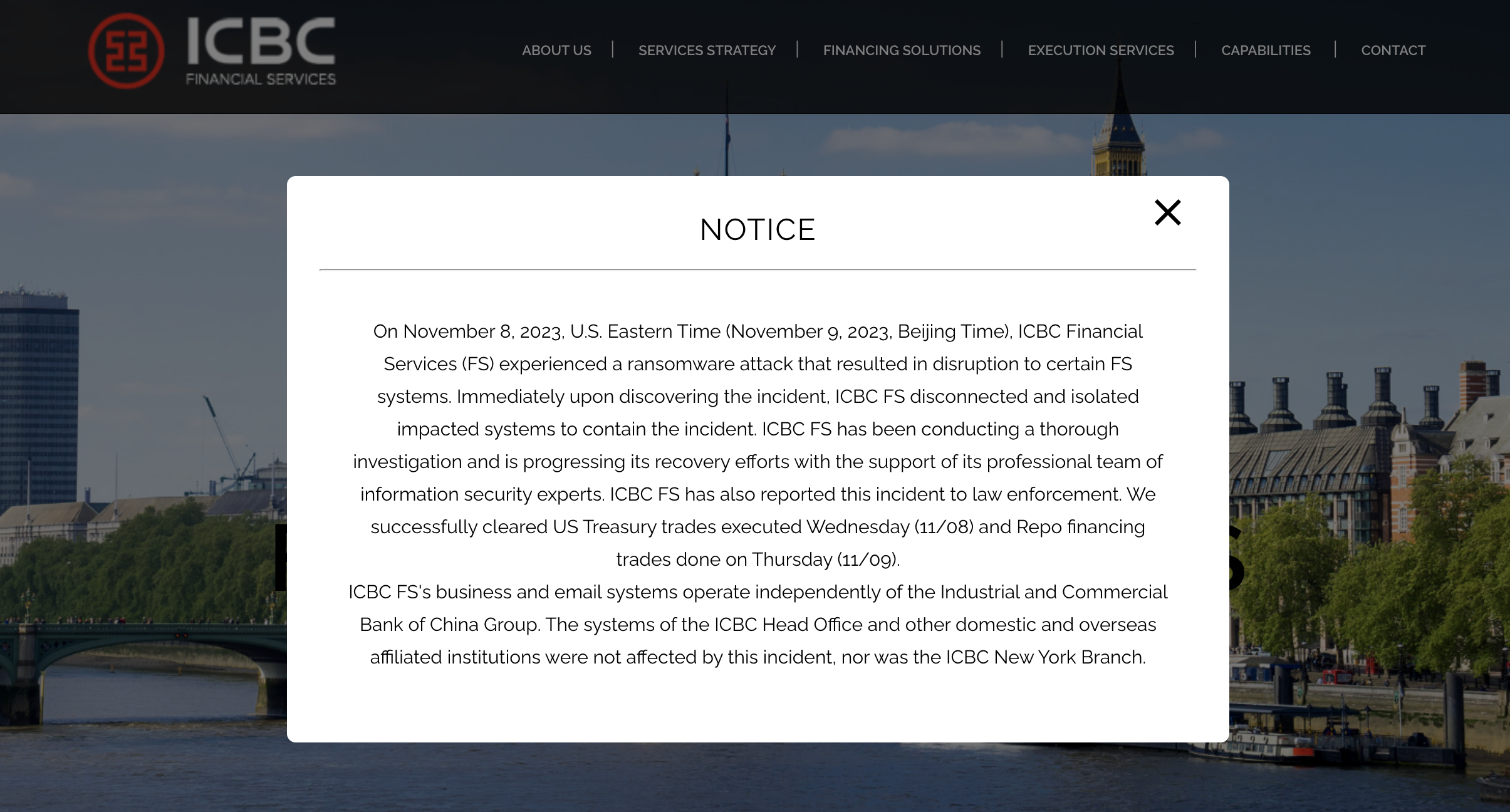The height and width of the screenshot is (812, 1510).
Task: Click the red circular ICBC emblem
Action: coord(126,51)
